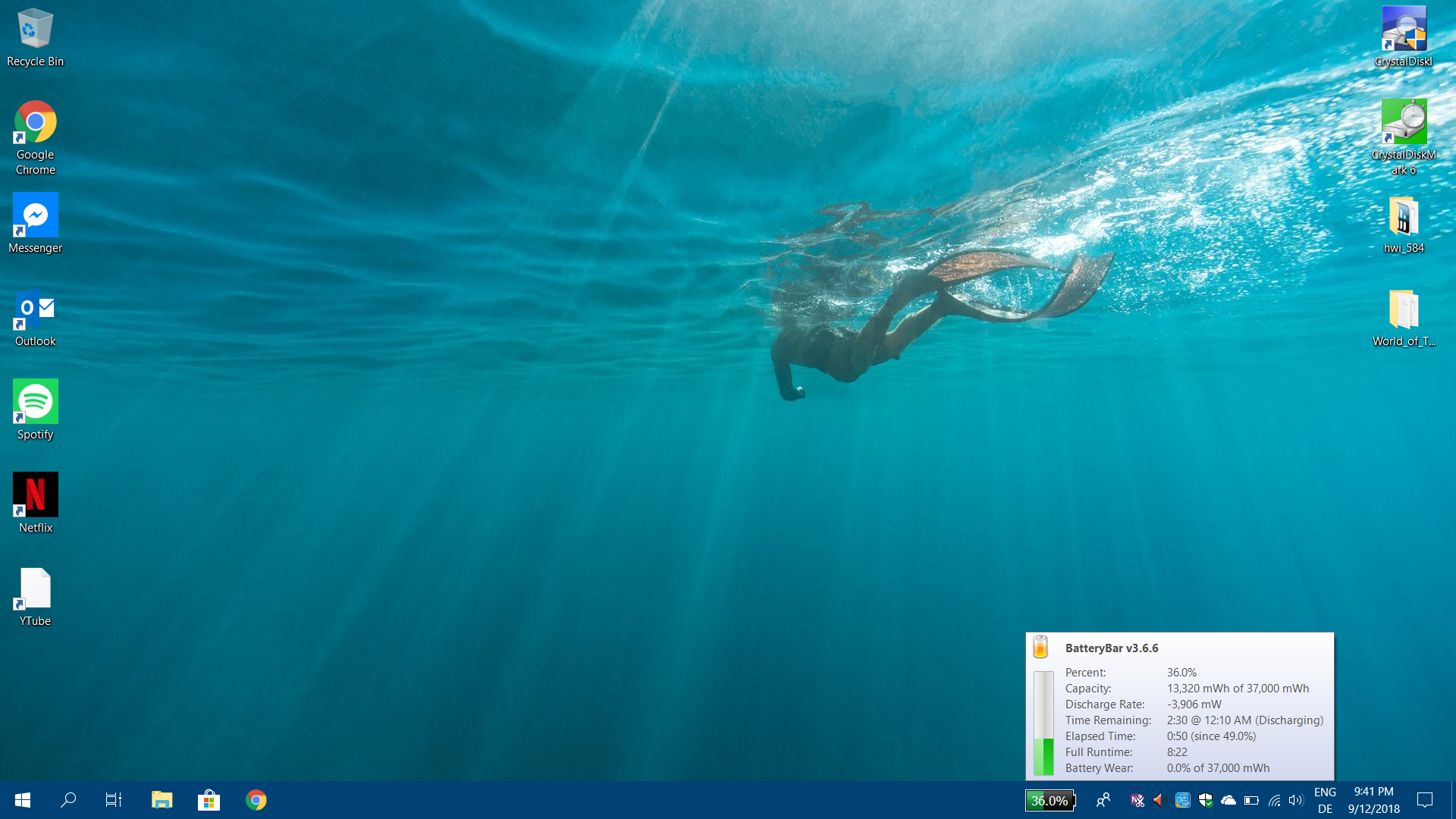Click the "Time Remaining:" label in popup
The width and height of the screenshot is (1456, 819).
point(1108,720)
